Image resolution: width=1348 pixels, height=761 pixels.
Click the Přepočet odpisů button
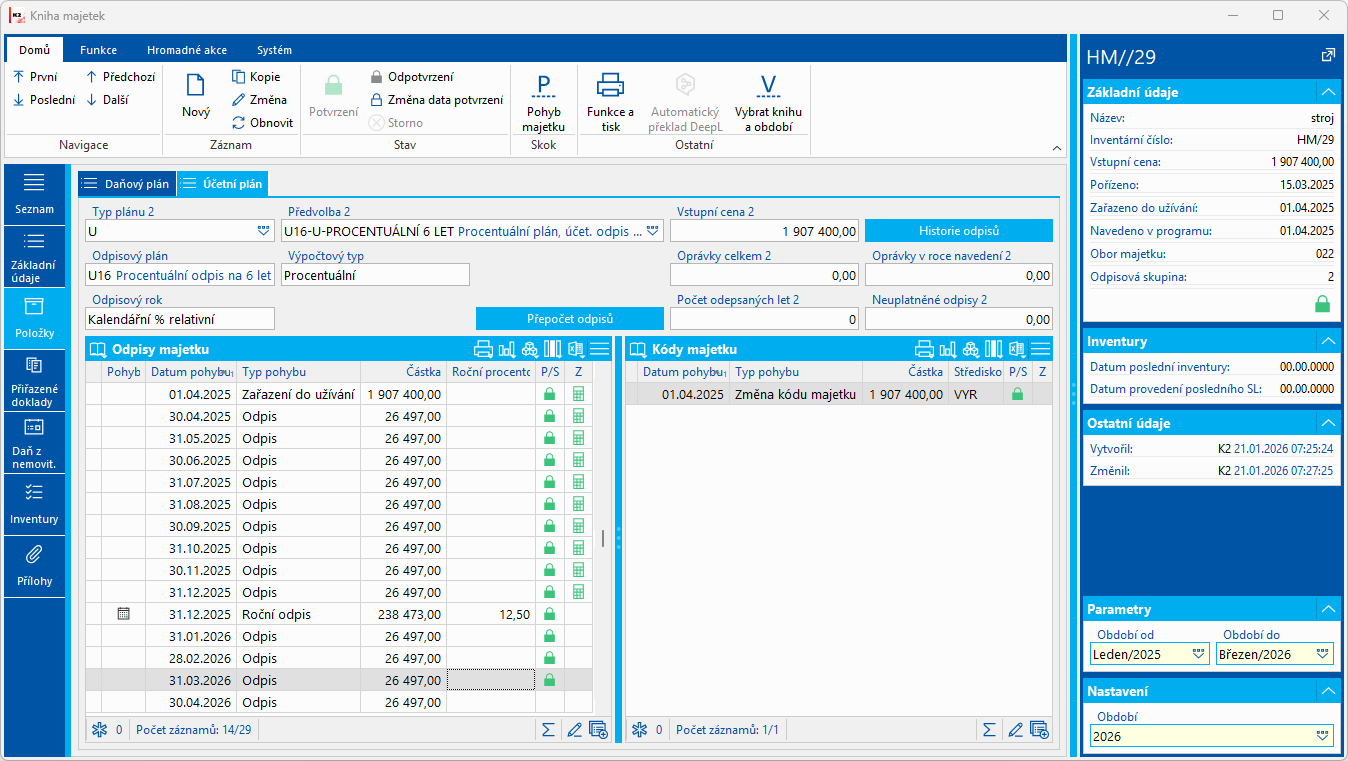pyautogui.click(x=570, y=318)
